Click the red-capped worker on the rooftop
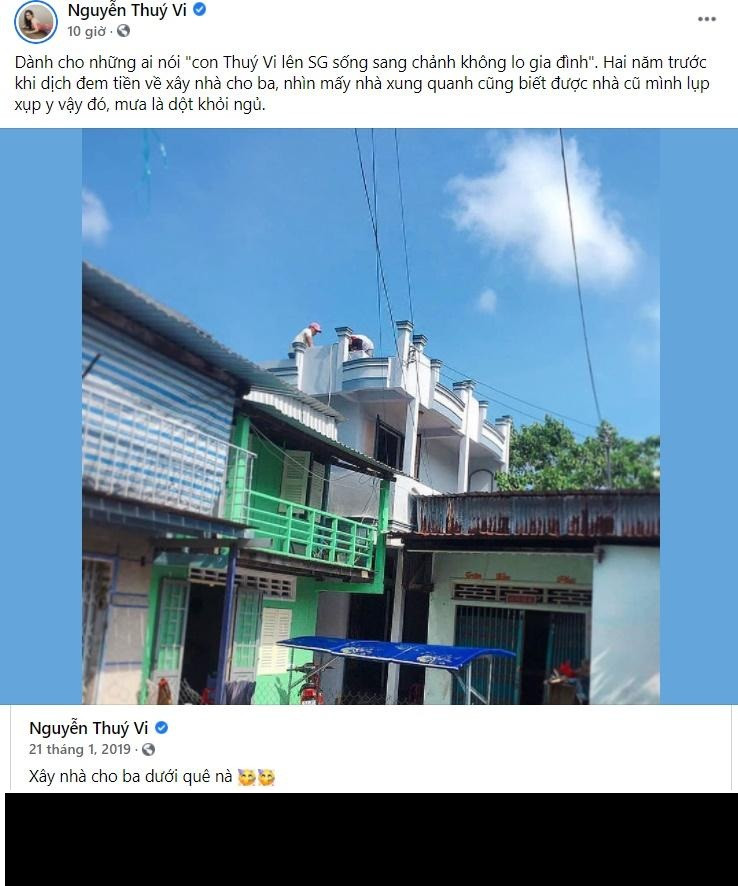This screenshot has width=738, height=886. pos(307,337)
